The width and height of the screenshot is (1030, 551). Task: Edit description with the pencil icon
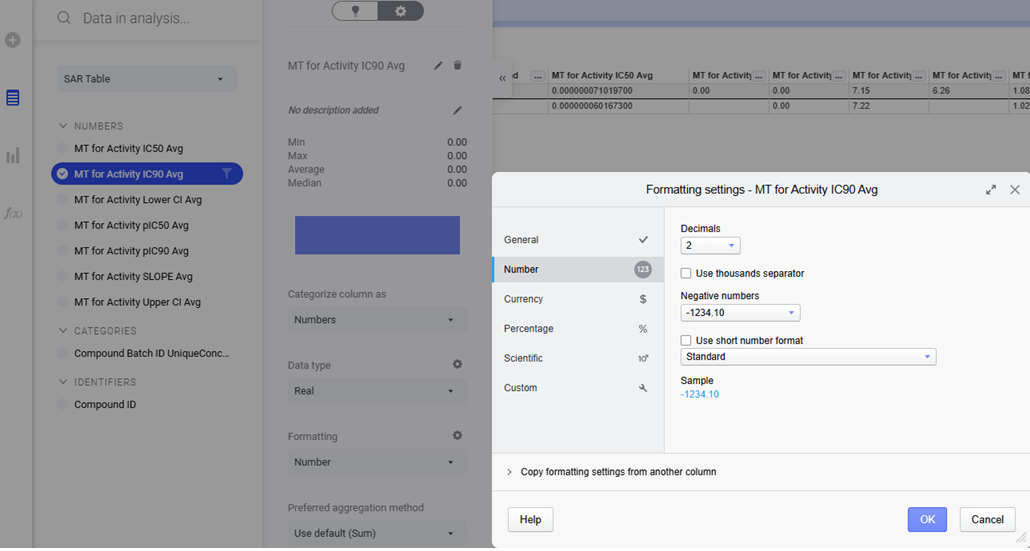click(x=457, y=110)
